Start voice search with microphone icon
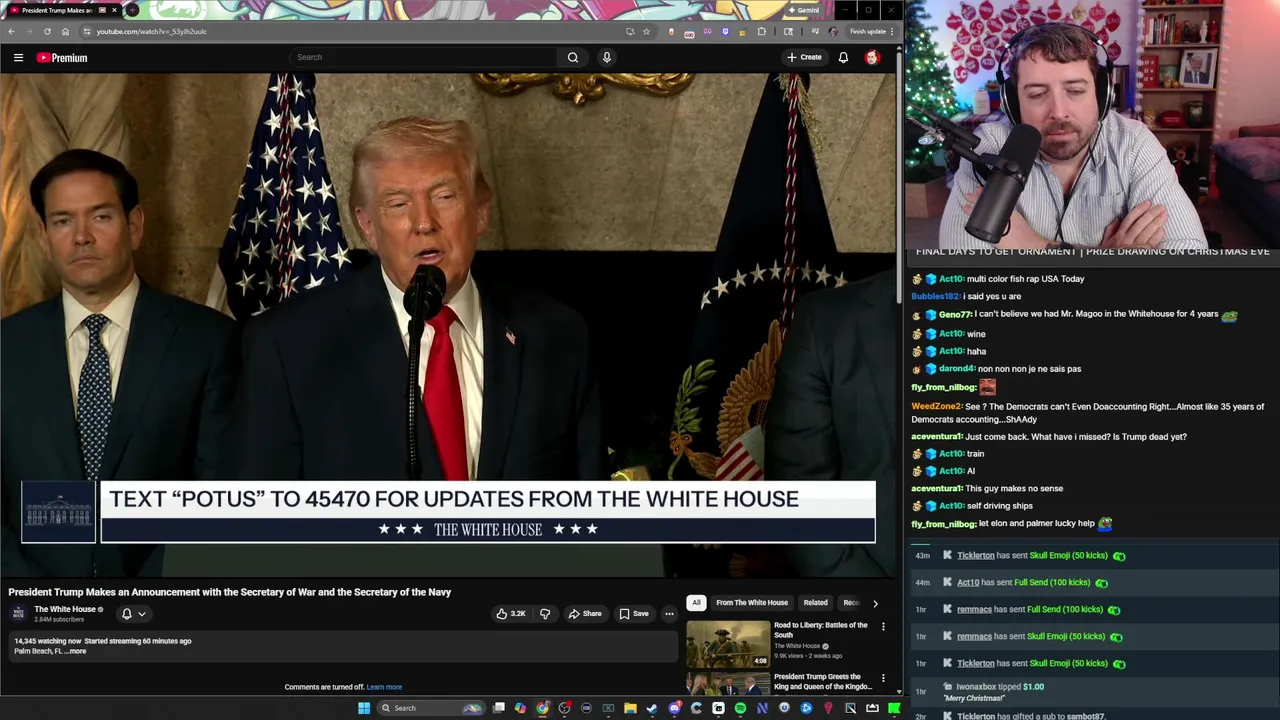This screenshot has width=1280, height=720. click(x=606, y=57)
